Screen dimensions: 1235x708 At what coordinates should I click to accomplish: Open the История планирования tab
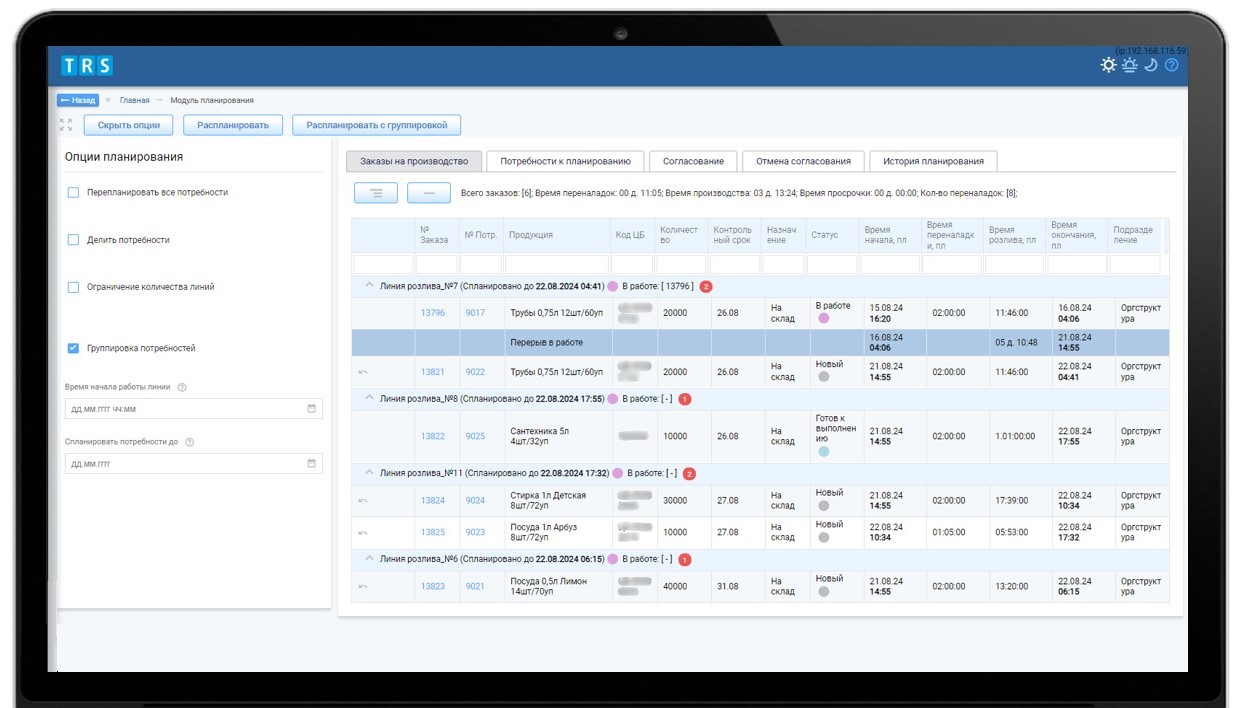coord(933,161)
